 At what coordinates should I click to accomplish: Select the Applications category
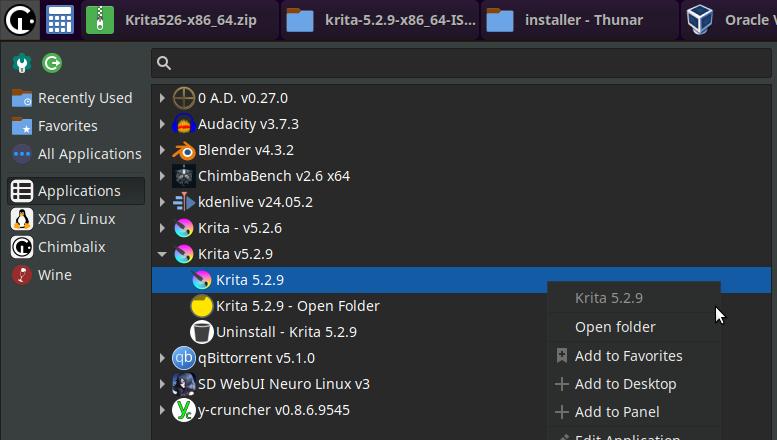(x=76, y=191)
